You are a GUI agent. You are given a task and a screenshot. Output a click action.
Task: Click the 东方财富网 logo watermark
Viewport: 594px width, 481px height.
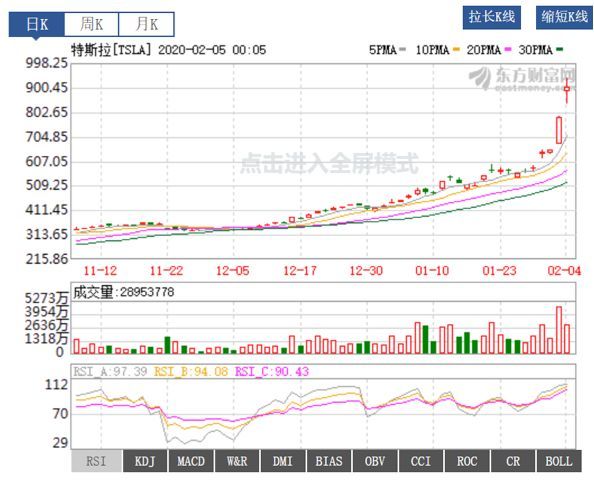[522, 79]
